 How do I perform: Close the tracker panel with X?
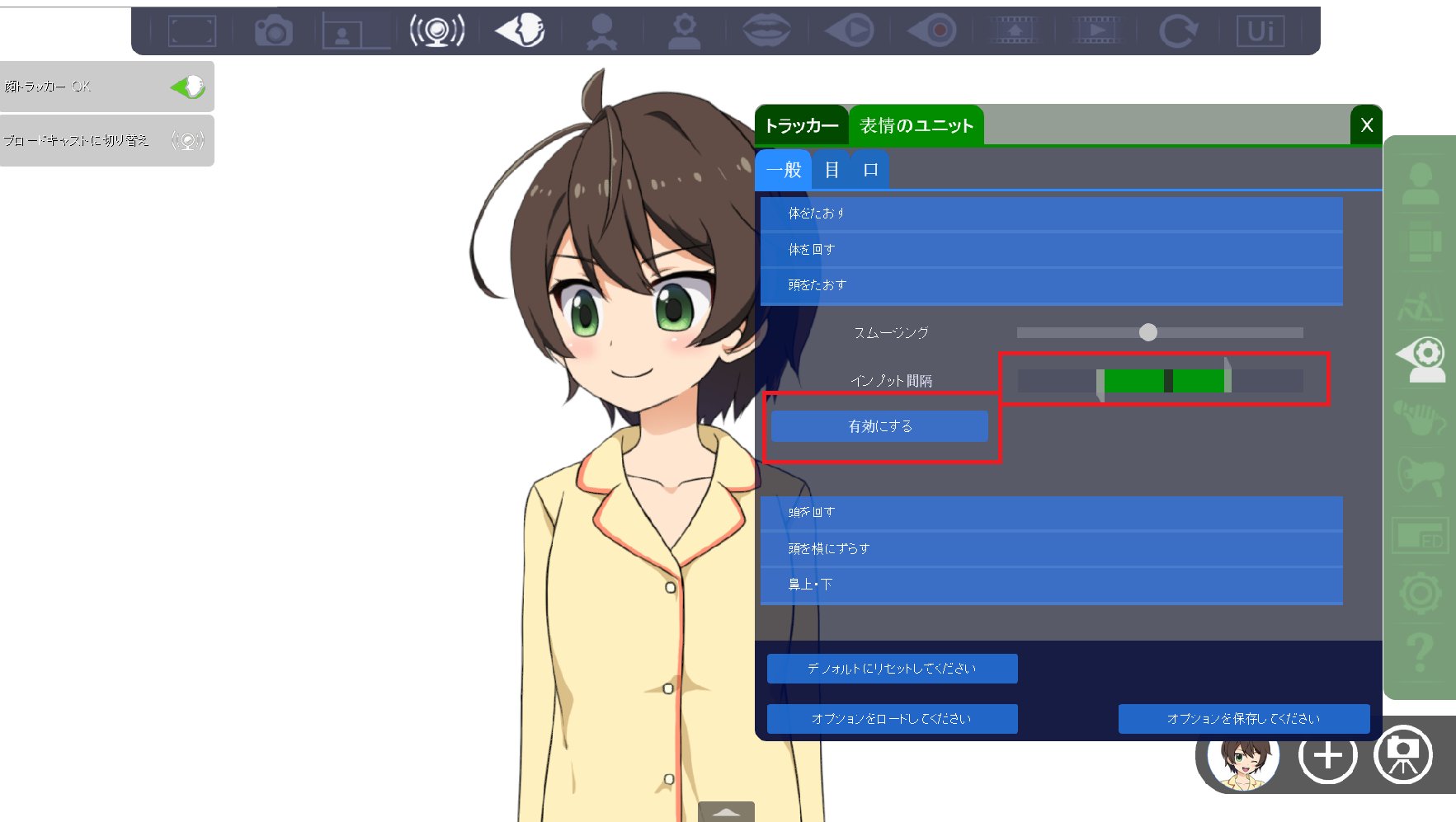1367,125
